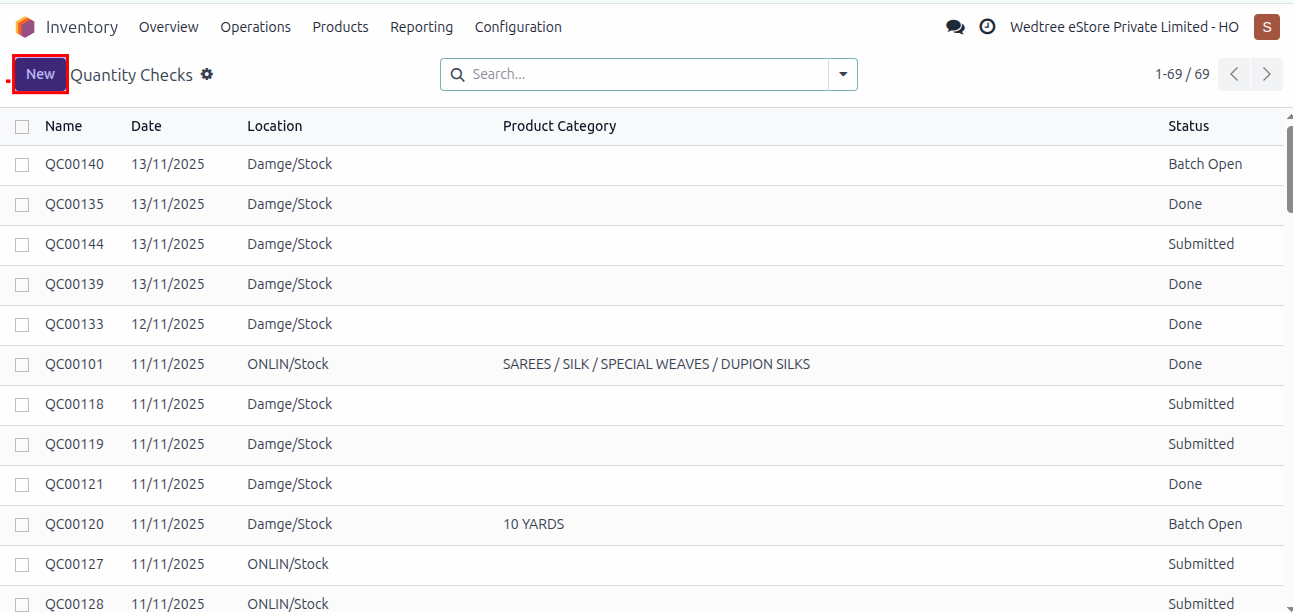This screenshot has width=1293, height=612.
Task: Go to the previous page arrow
Action: (x=1234, y=74)
